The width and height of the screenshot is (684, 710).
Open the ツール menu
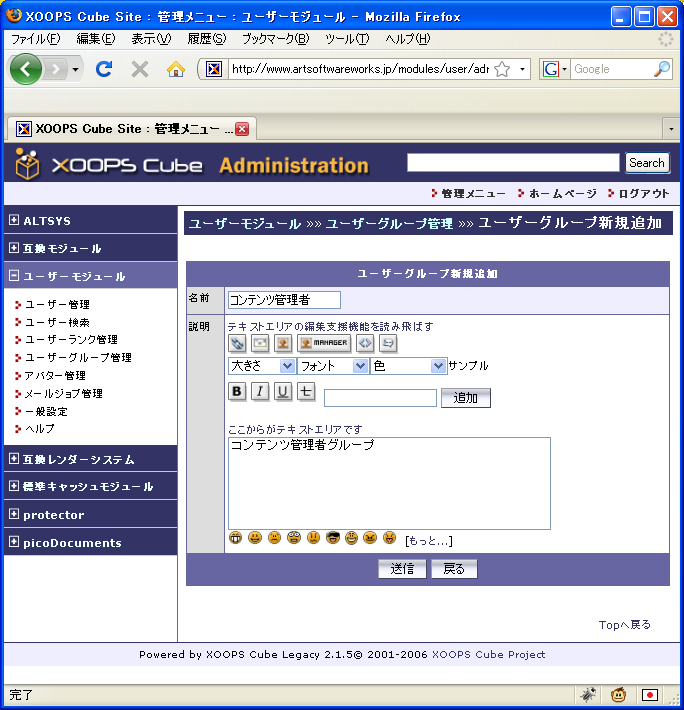(x=347, y=39)
